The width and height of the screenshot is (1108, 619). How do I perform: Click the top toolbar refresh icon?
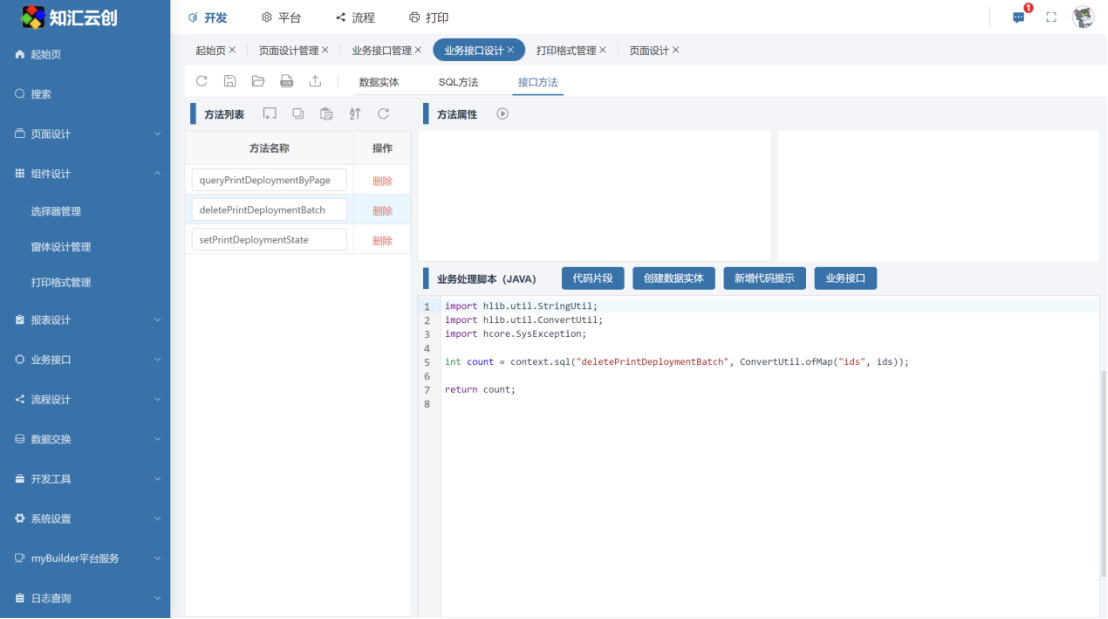(201, 81)
